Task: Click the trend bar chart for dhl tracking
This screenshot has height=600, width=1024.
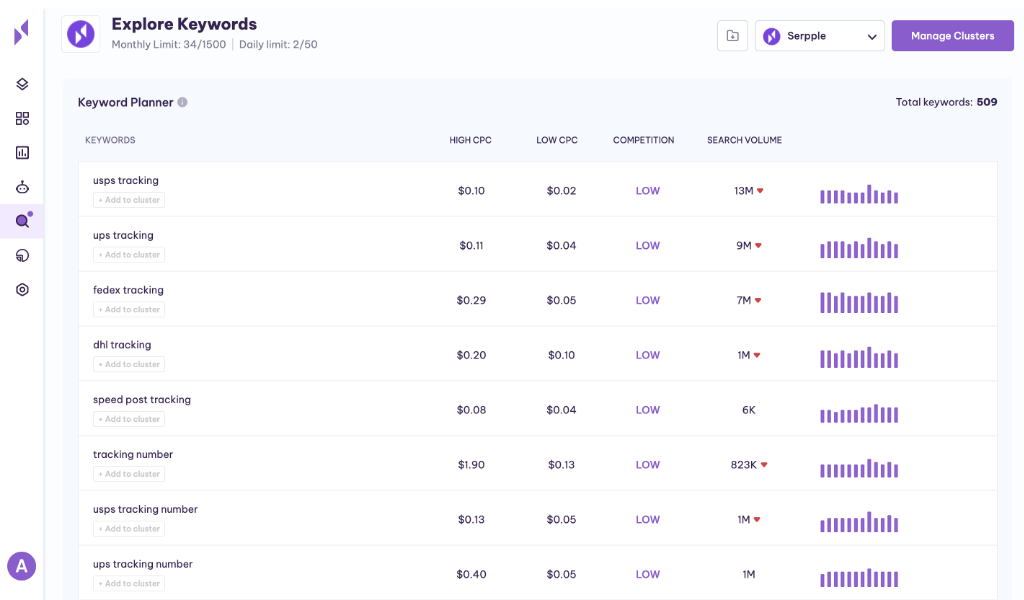Action: (859, 358)
